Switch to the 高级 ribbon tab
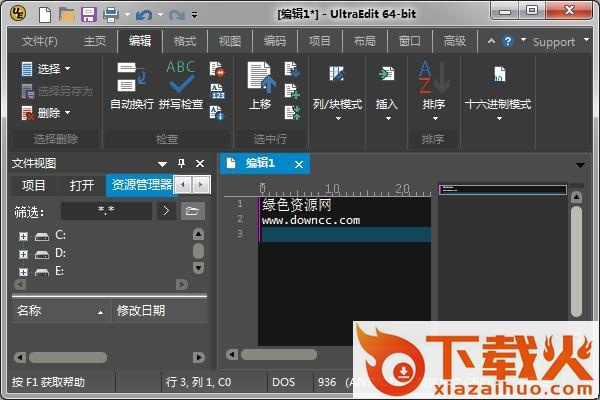This screenshot has width=600, height=400. click(455, 41)
